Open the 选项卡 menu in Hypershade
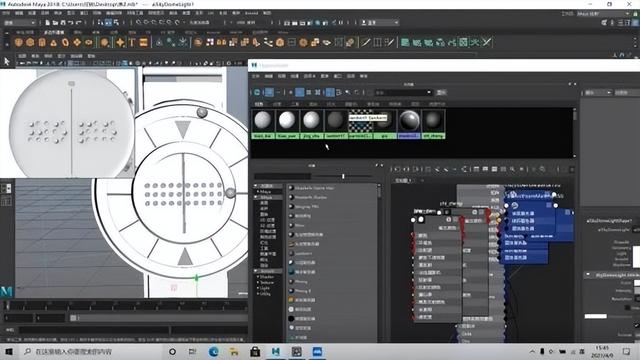The image size is (640, 360). pos(309,76)
